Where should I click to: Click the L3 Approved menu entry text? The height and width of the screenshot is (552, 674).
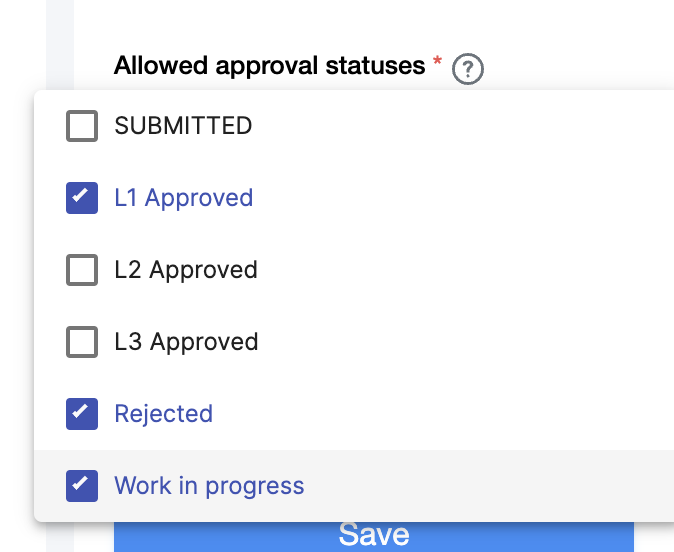pos(186,342)
